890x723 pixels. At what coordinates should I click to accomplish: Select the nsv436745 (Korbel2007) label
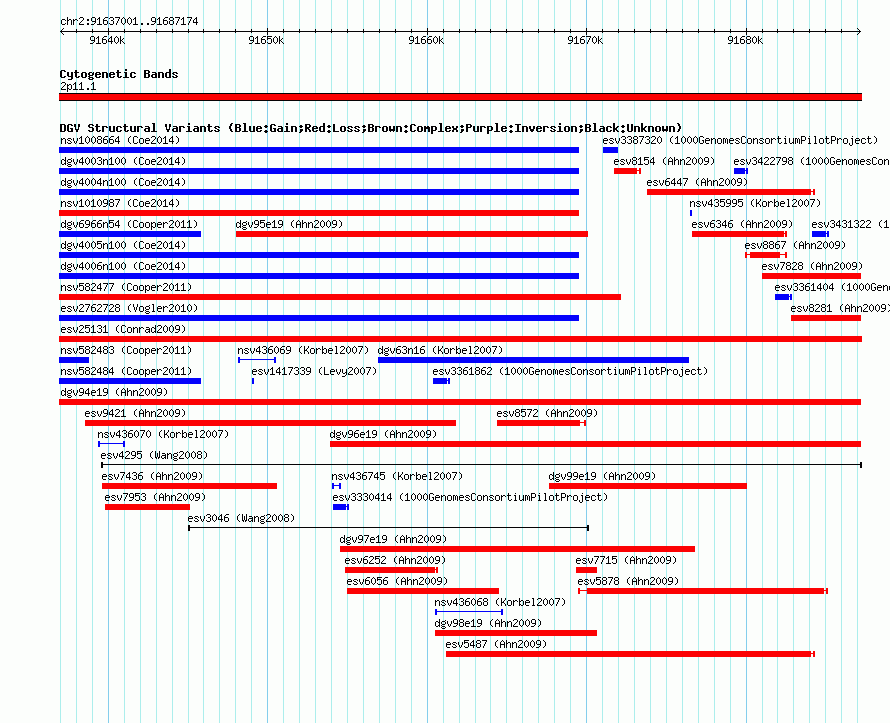pos(397,476)
